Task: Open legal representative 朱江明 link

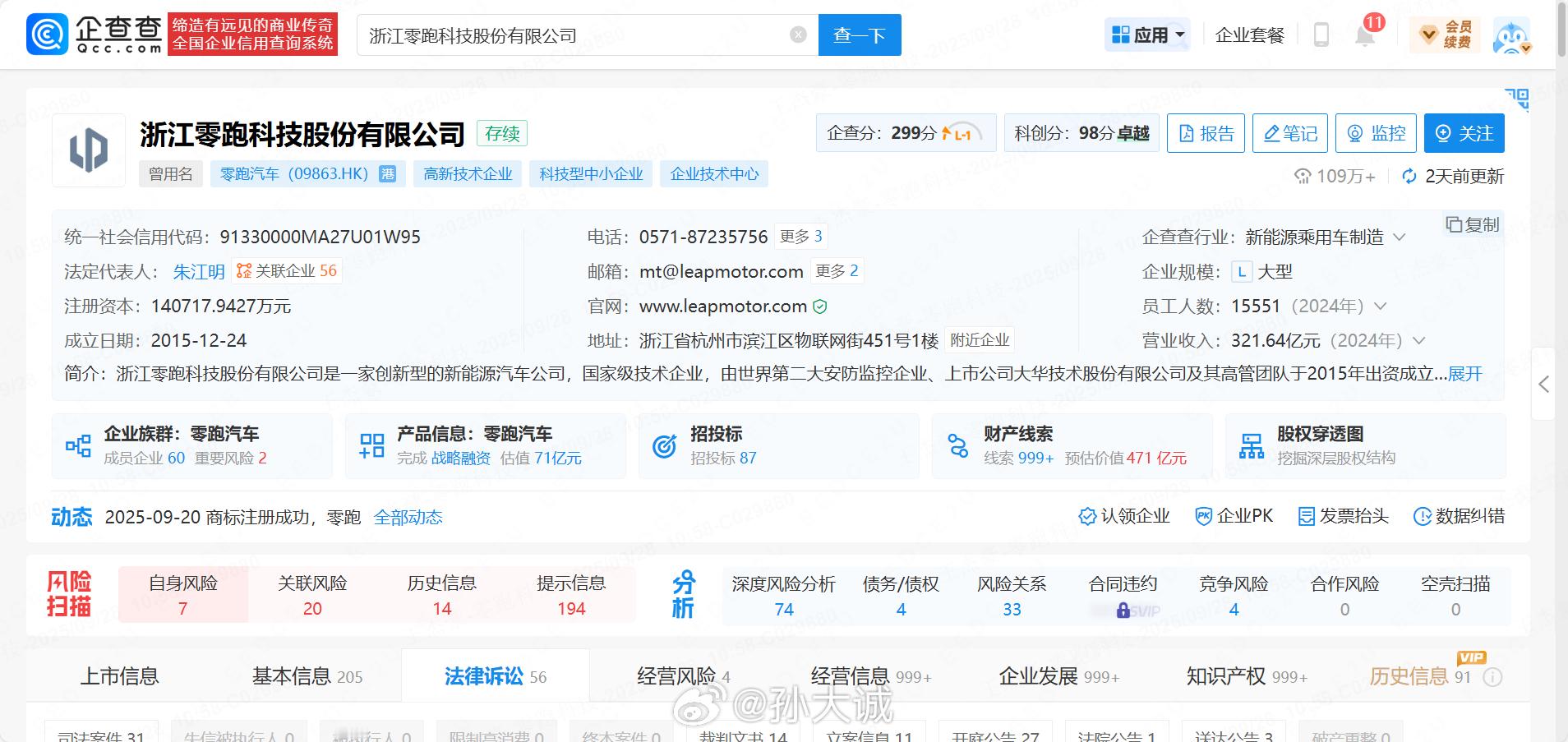Action: pos(199,272)
